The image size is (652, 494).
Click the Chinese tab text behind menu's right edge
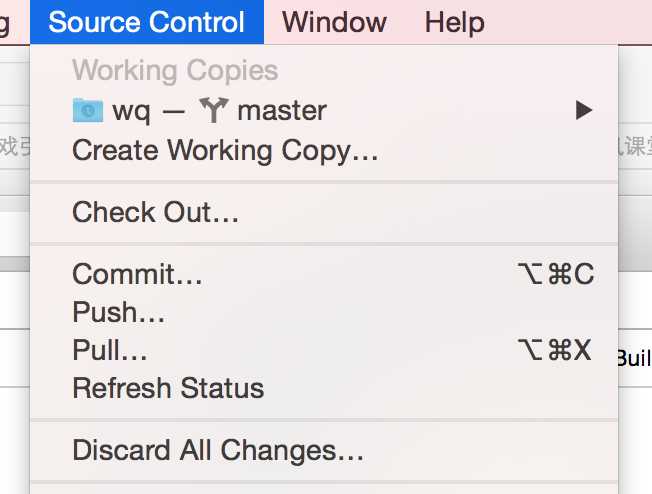(635, 146)
